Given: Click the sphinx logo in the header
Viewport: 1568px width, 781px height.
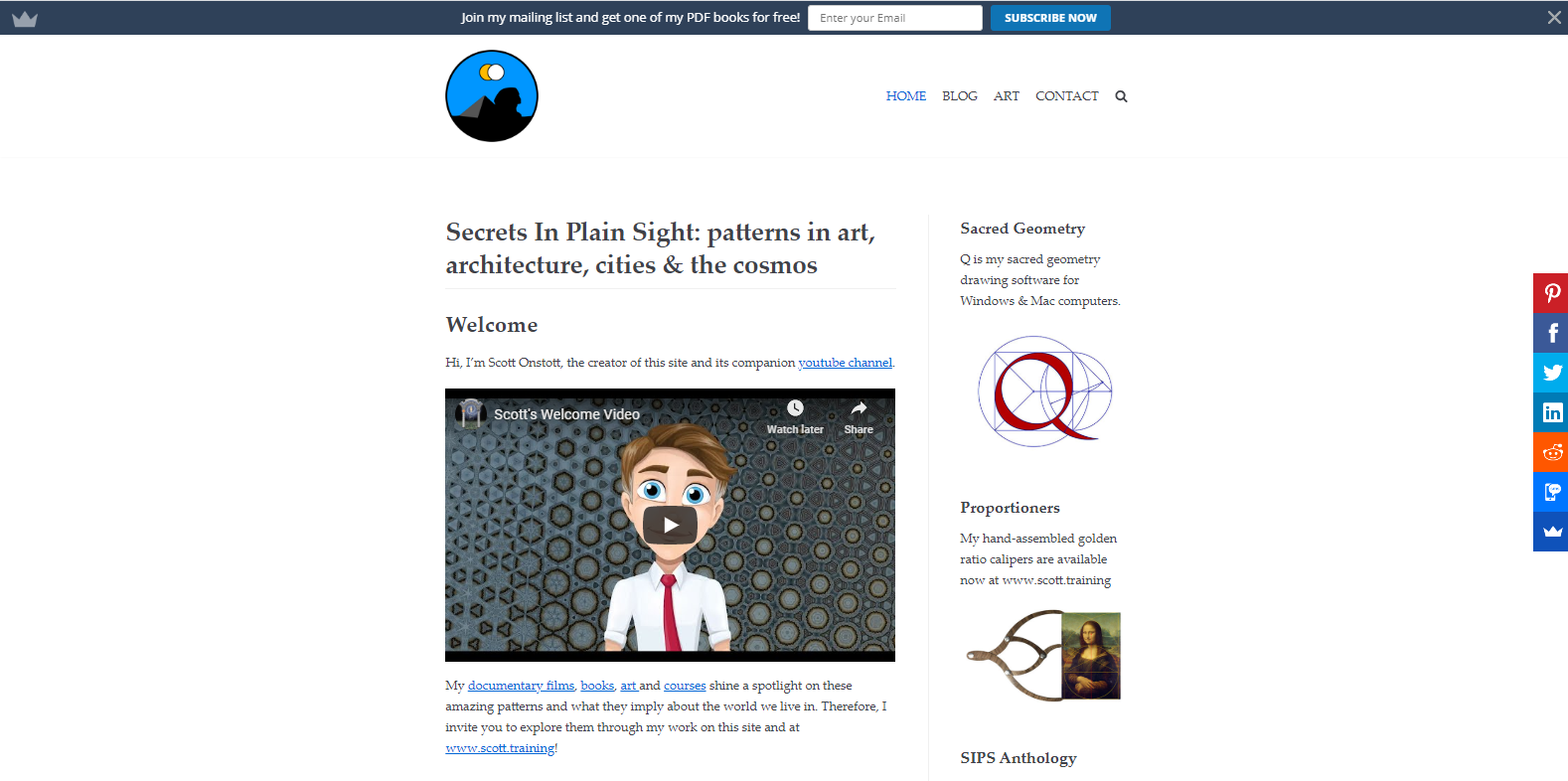Looking at the screenshot, I should [492, 96].
